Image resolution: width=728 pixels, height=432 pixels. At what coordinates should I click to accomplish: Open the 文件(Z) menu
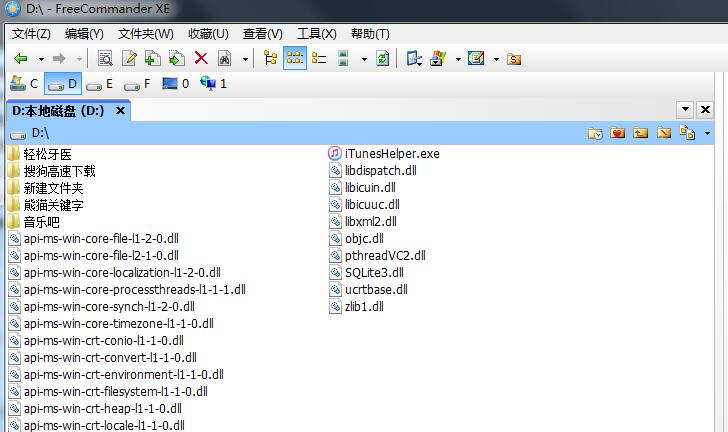pyautogui.click(x=31, y=34)
